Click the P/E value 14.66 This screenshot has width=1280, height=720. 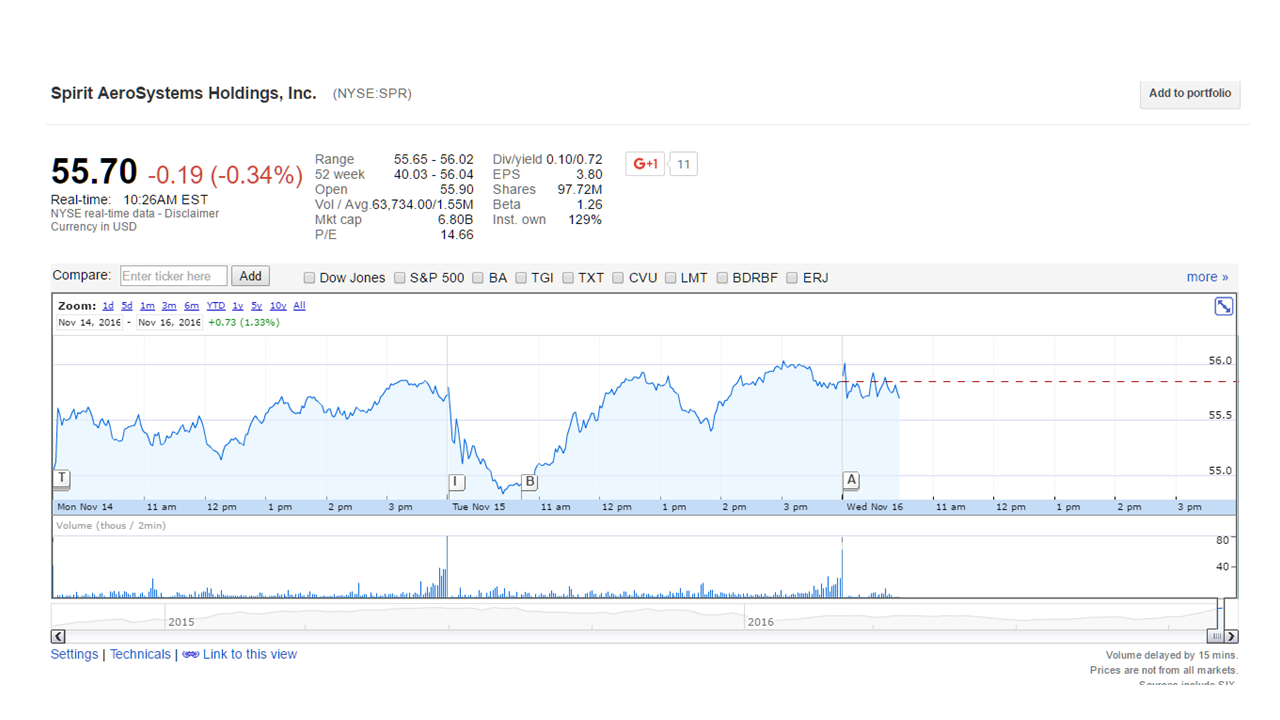(x=457, y=234)
